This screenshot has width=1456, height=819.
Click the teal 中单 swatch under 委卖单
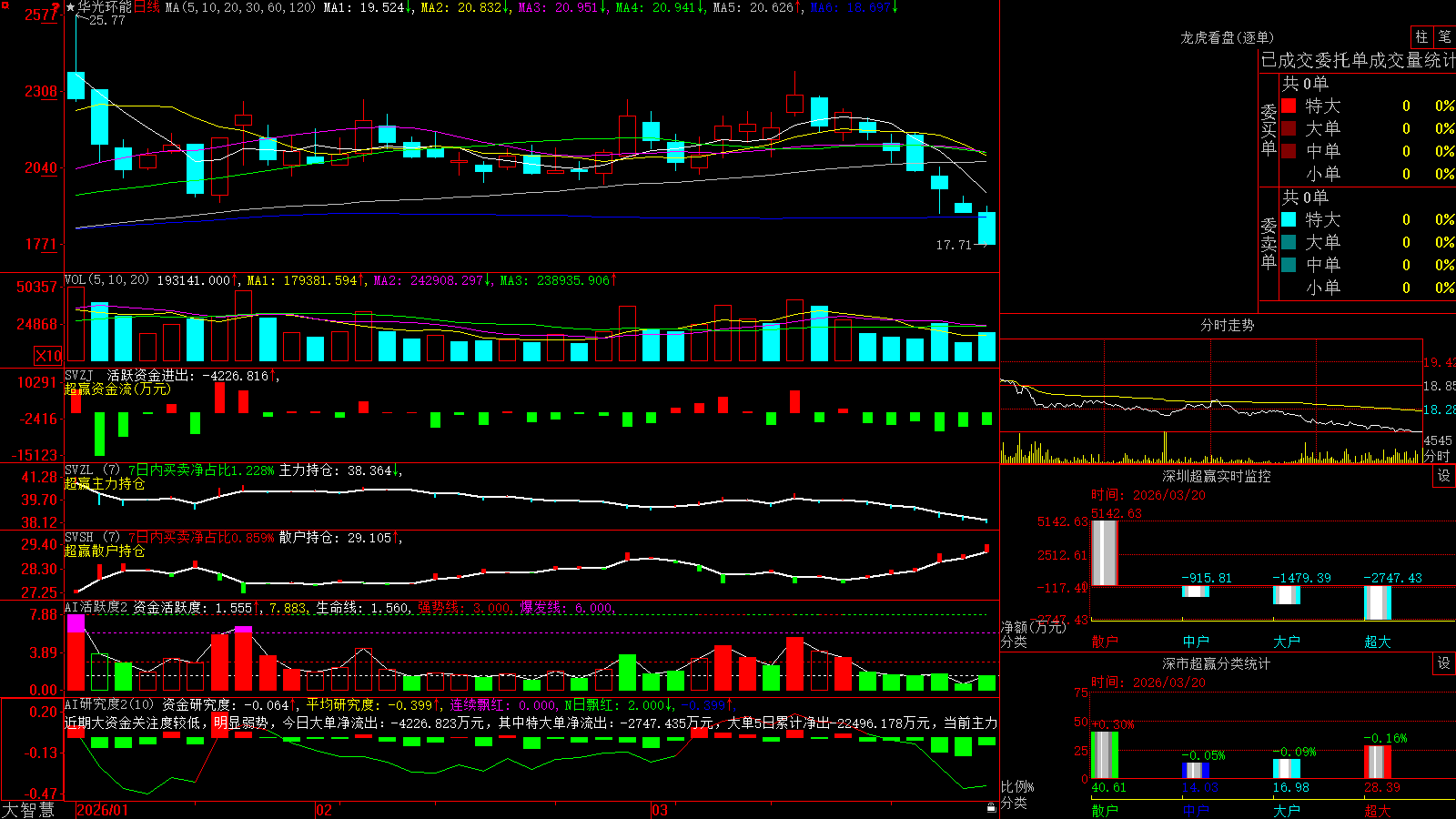(x=1289, y=265)
